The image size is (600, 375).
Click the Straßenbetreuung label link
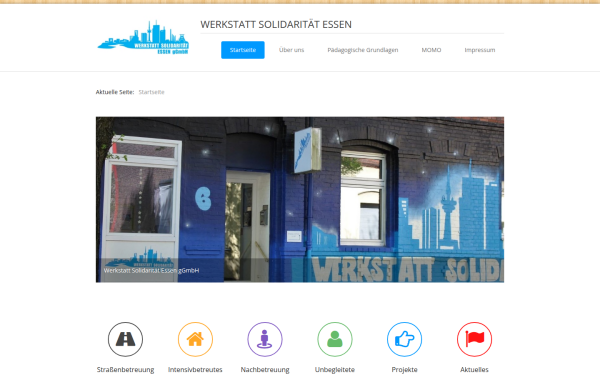tap(126, 370)
